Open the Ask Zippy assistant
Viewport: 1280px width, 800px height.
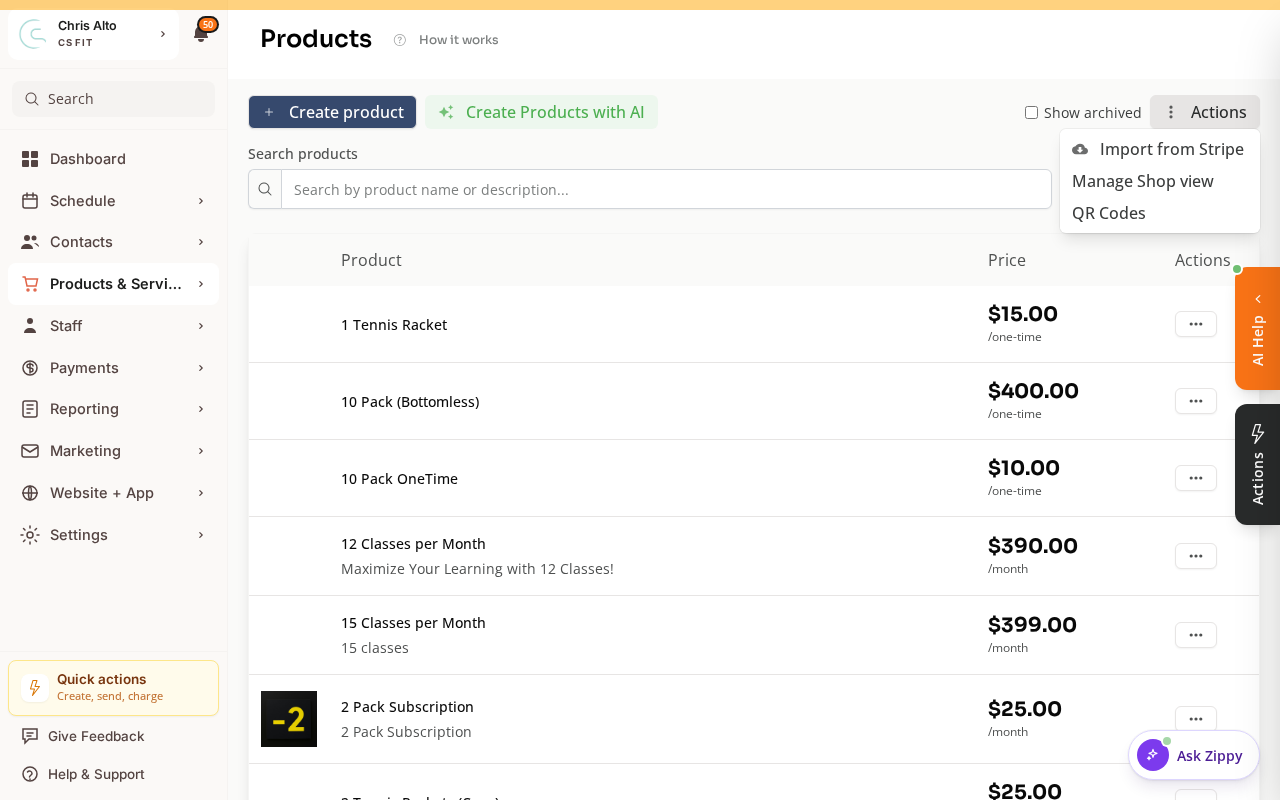(x=1194, y=755)
